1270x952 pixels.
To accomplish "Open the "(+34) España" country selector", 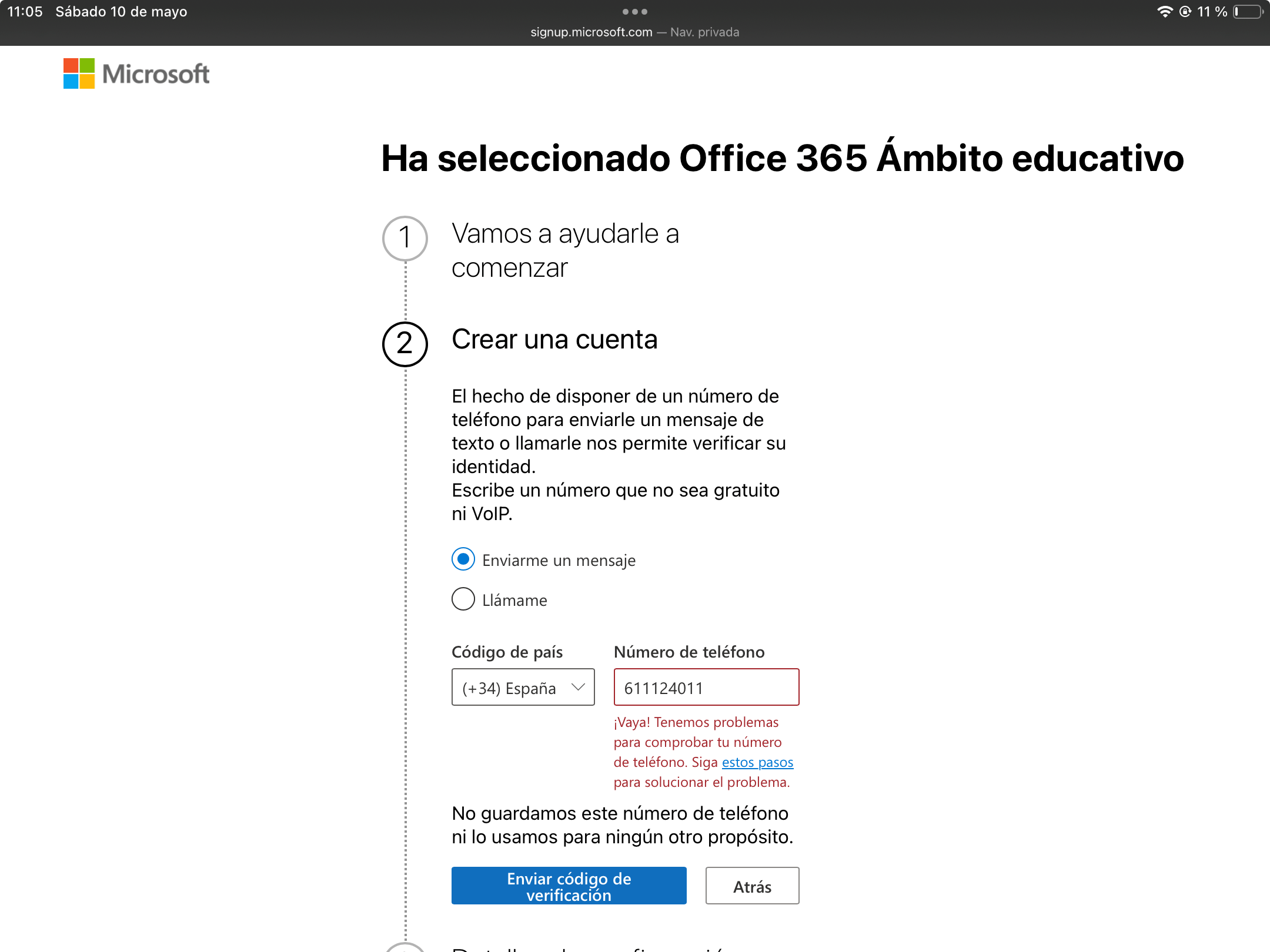I will pyautogui.click(x=522, y=687).
